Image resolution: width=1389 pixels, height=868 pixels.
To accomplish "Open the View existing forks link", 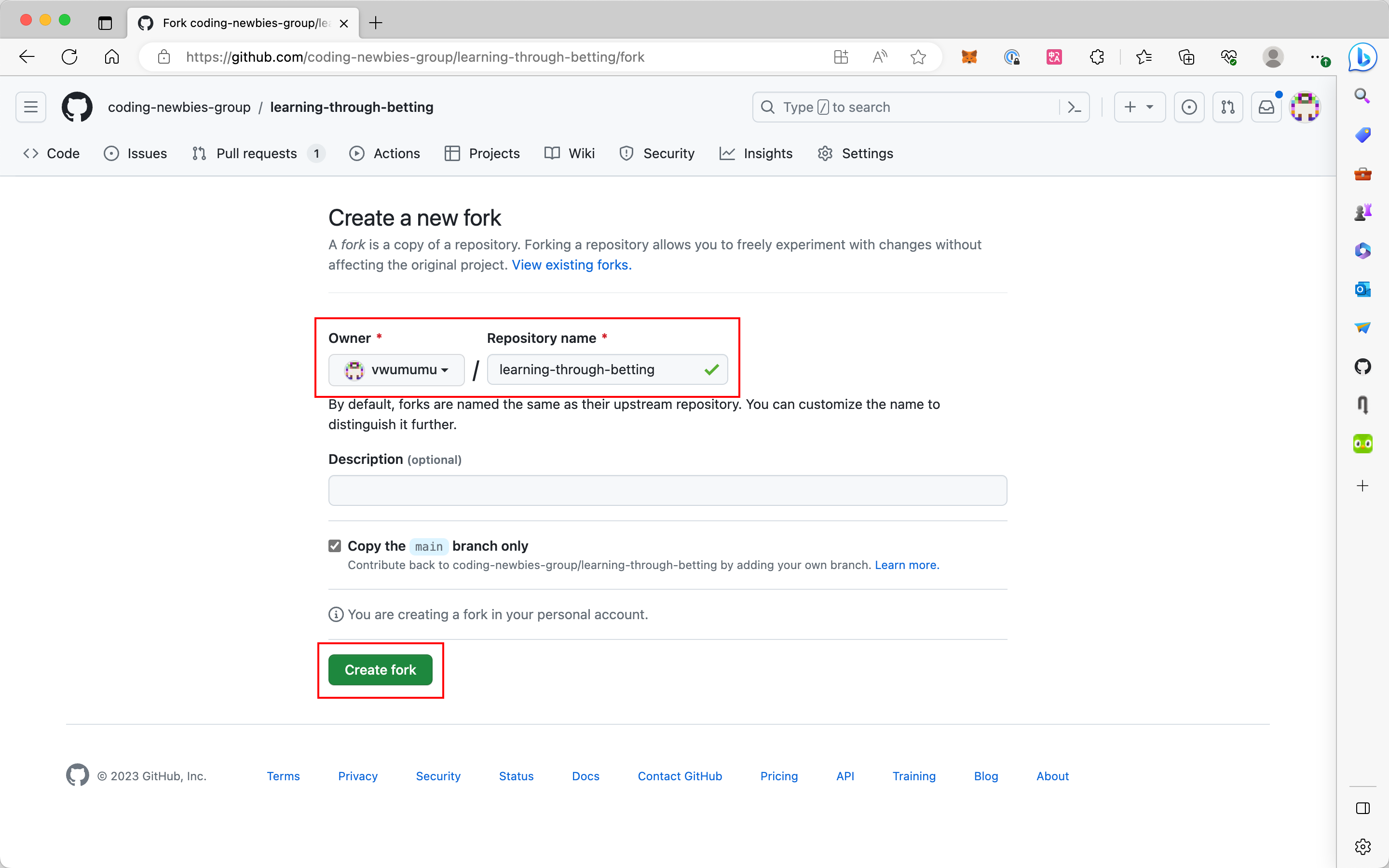I will coord(571,265).
